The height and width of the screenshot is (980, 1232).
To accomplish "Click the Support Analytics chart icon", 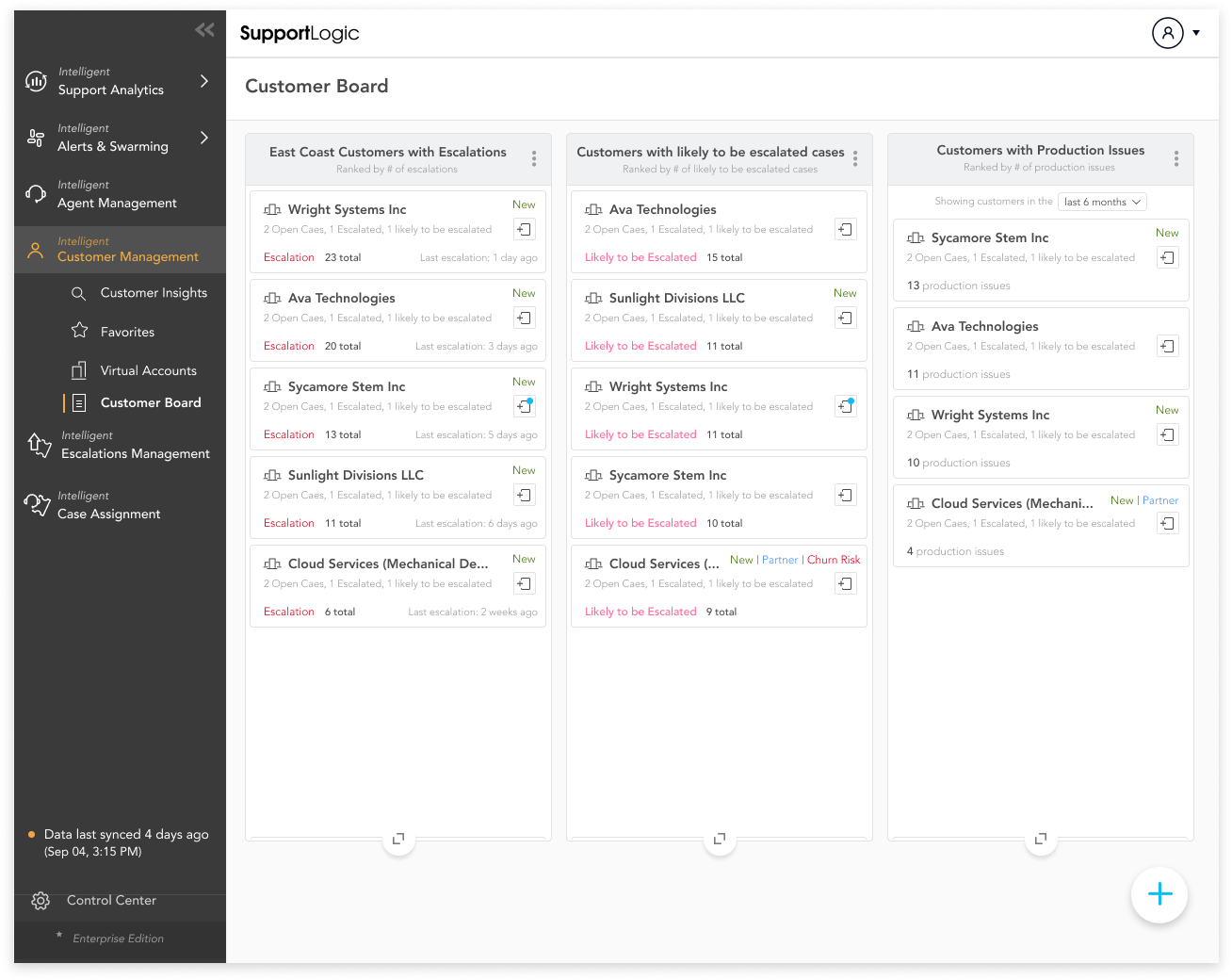I will coord(36,82).
